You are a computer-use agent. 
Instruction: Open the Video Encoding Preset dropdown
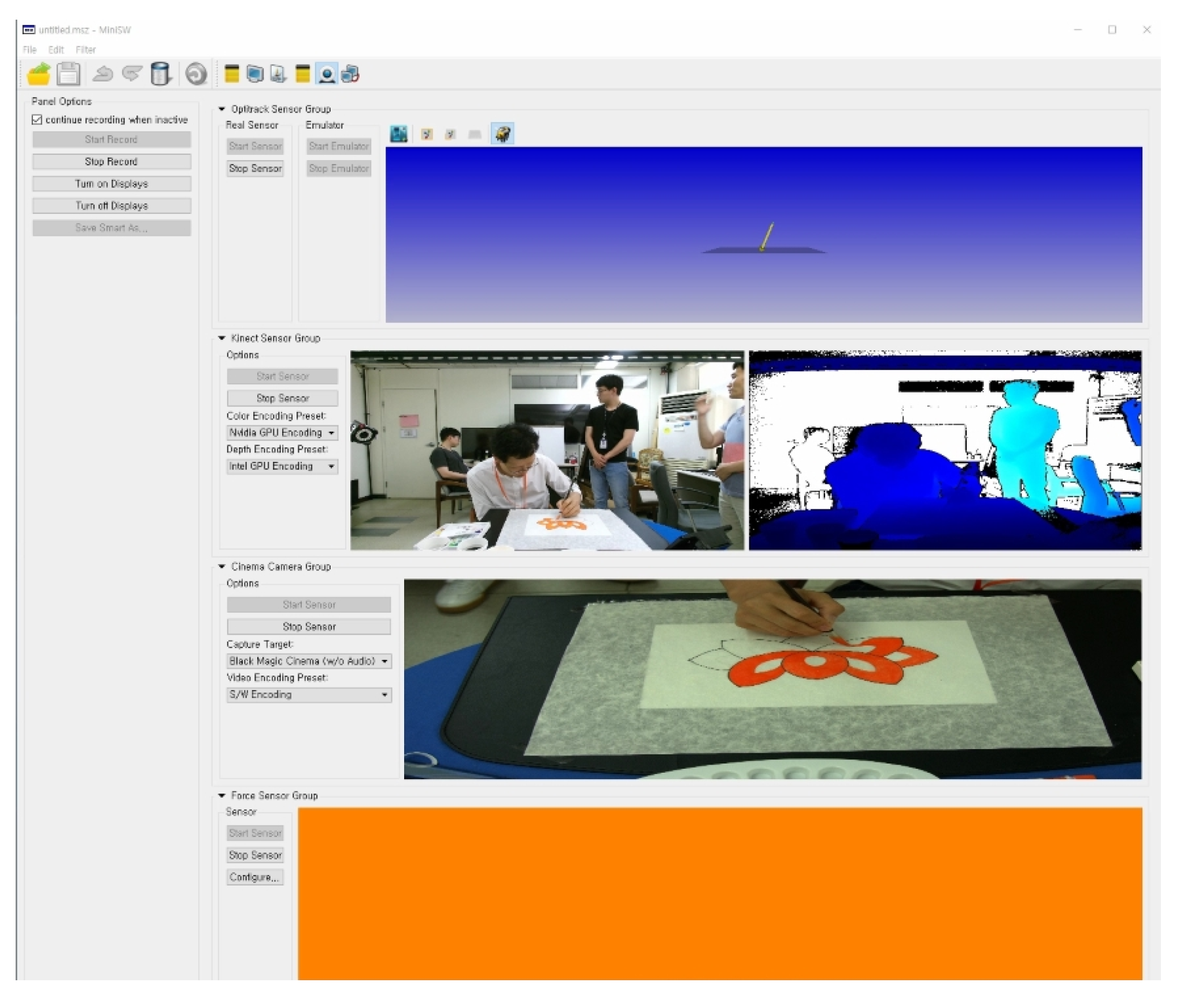[309, 694]
